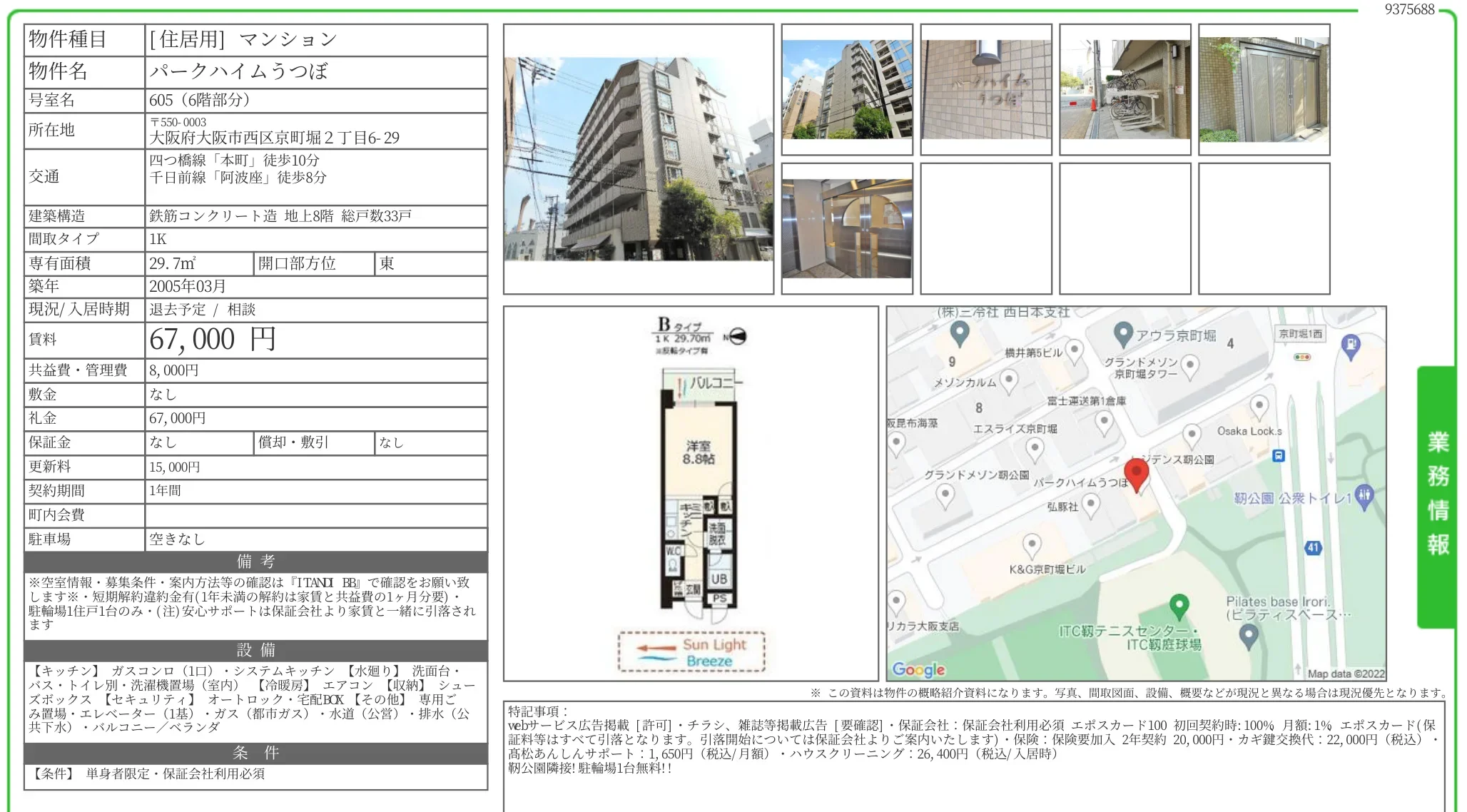
Task: Open the large main building photo
Action: [x=639, y=159]
